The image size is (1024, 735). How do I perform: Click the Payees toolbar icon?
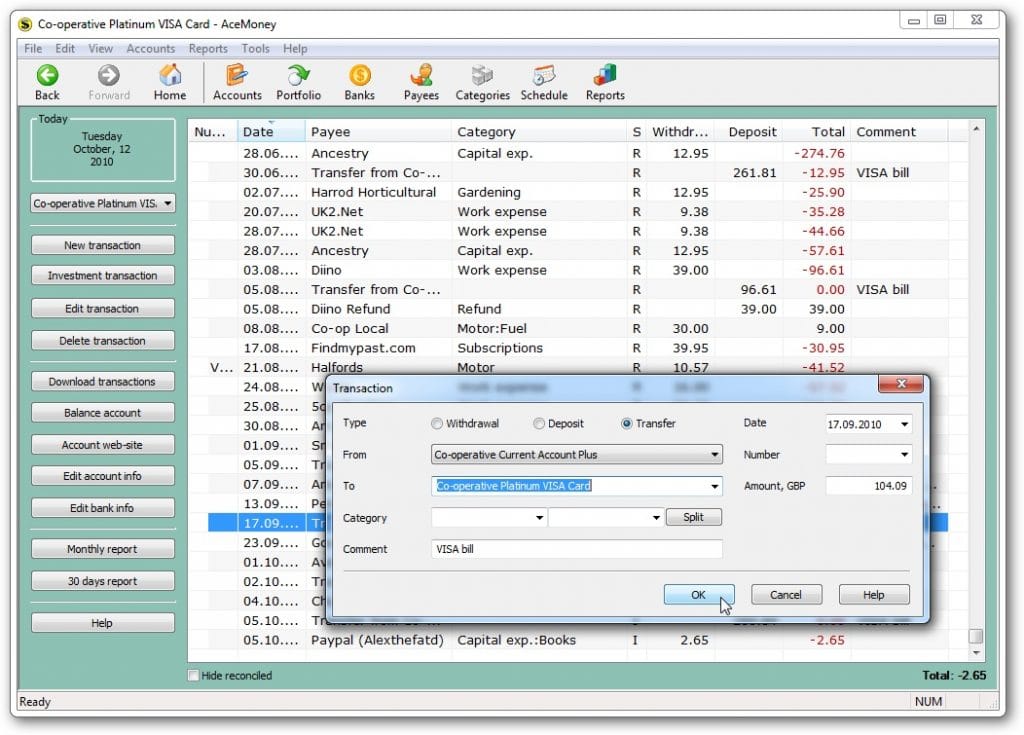tap(421, 80)
